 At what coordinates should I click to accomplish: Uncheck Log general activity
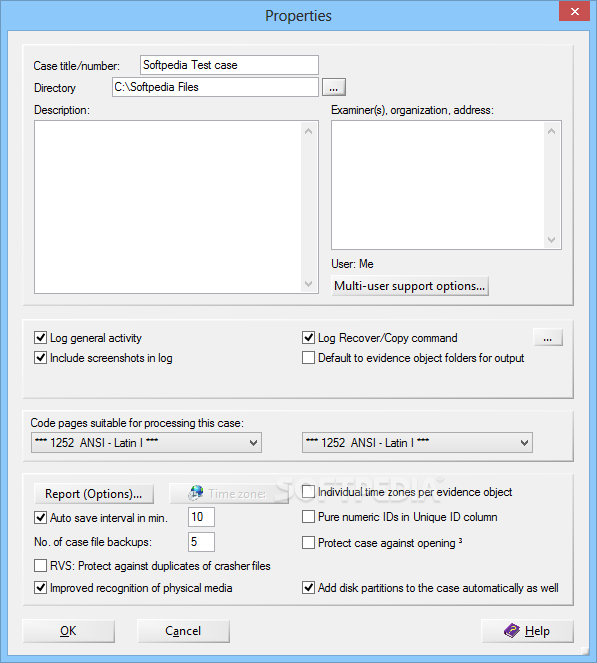coord(40,337)
